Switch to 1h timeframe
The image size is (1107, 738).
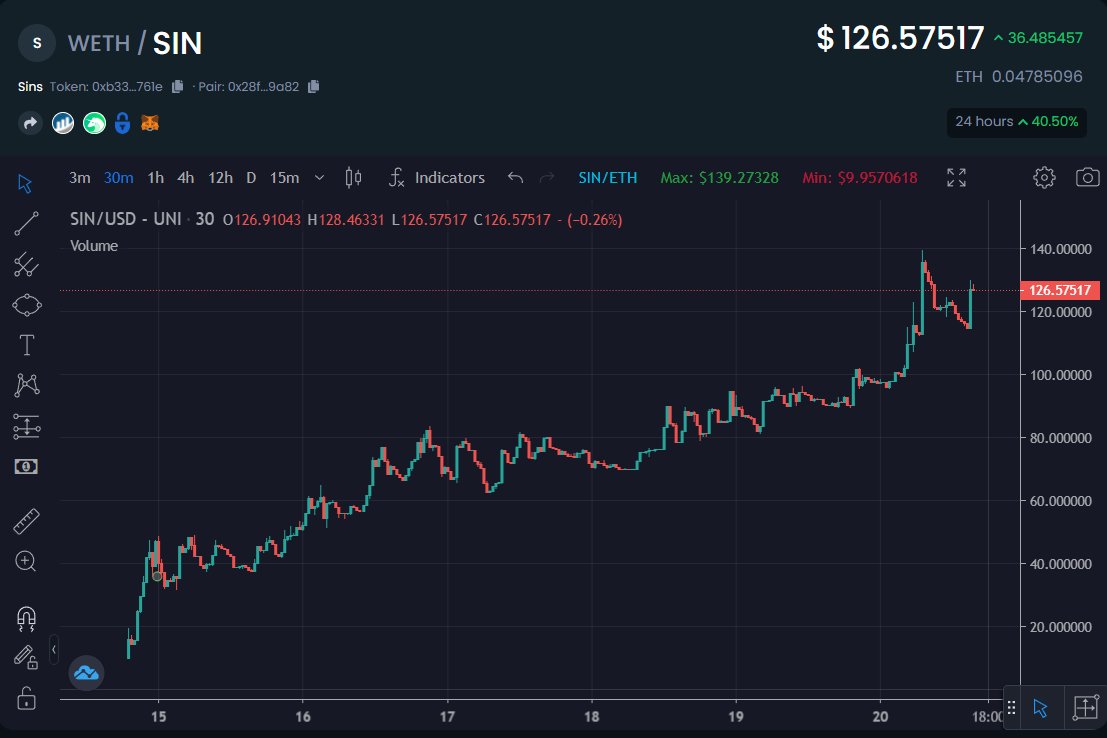[x=156, y=178]
